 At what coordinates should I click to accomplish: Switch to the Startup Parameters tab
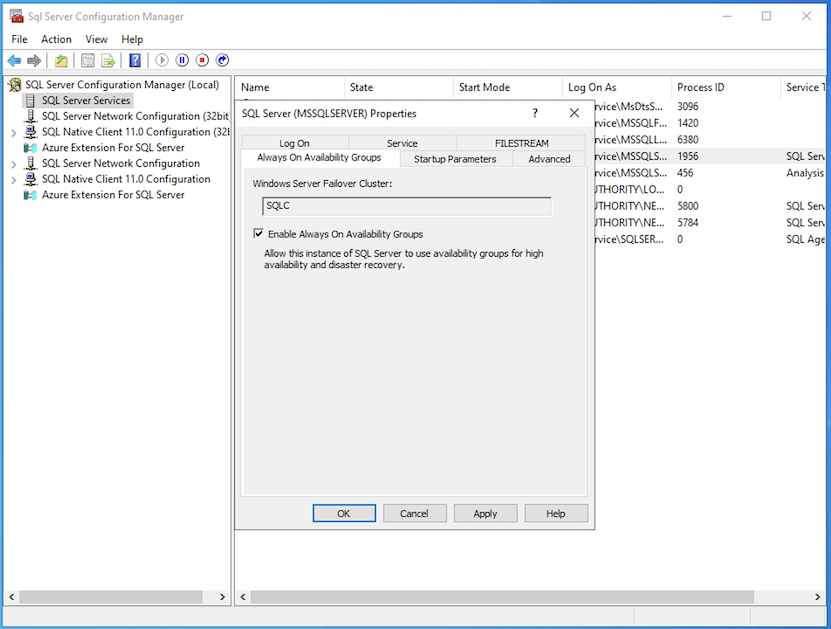tap(455, 159)
